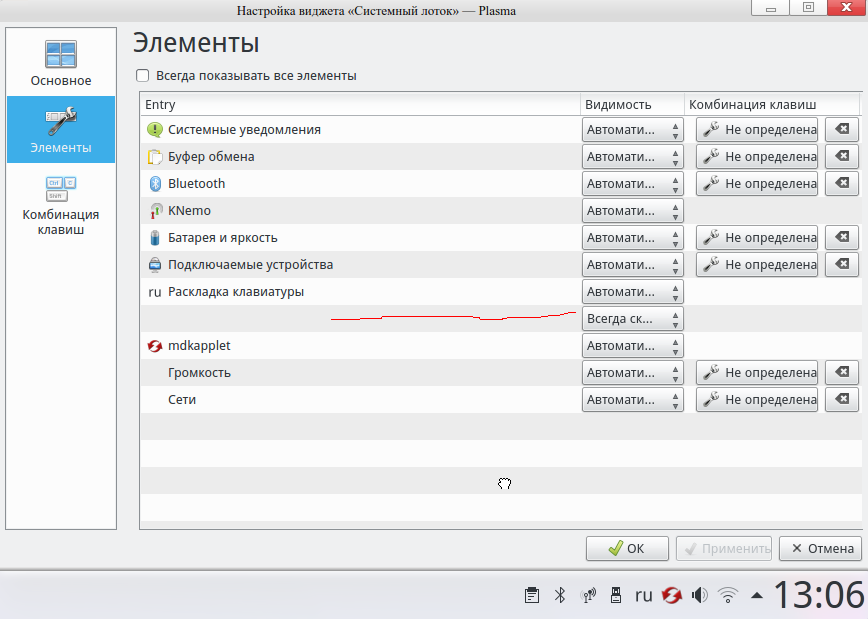Screen dimensions: 868x619
Task: Click the KNemo network monitor icon
Action: click(x=156, y=211)
